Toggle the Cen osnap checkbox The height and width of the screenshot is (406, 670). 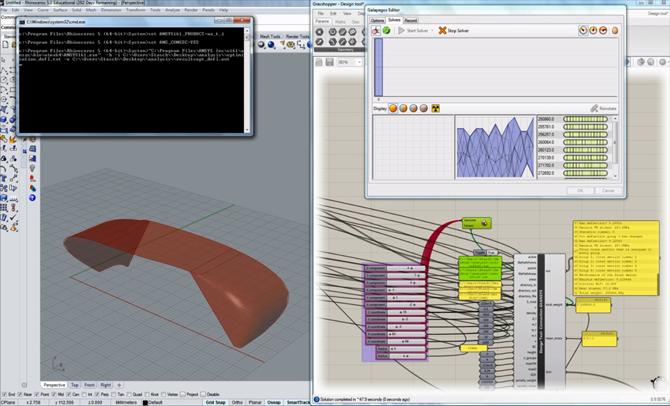pyautogui.click(x=68, y=394)
